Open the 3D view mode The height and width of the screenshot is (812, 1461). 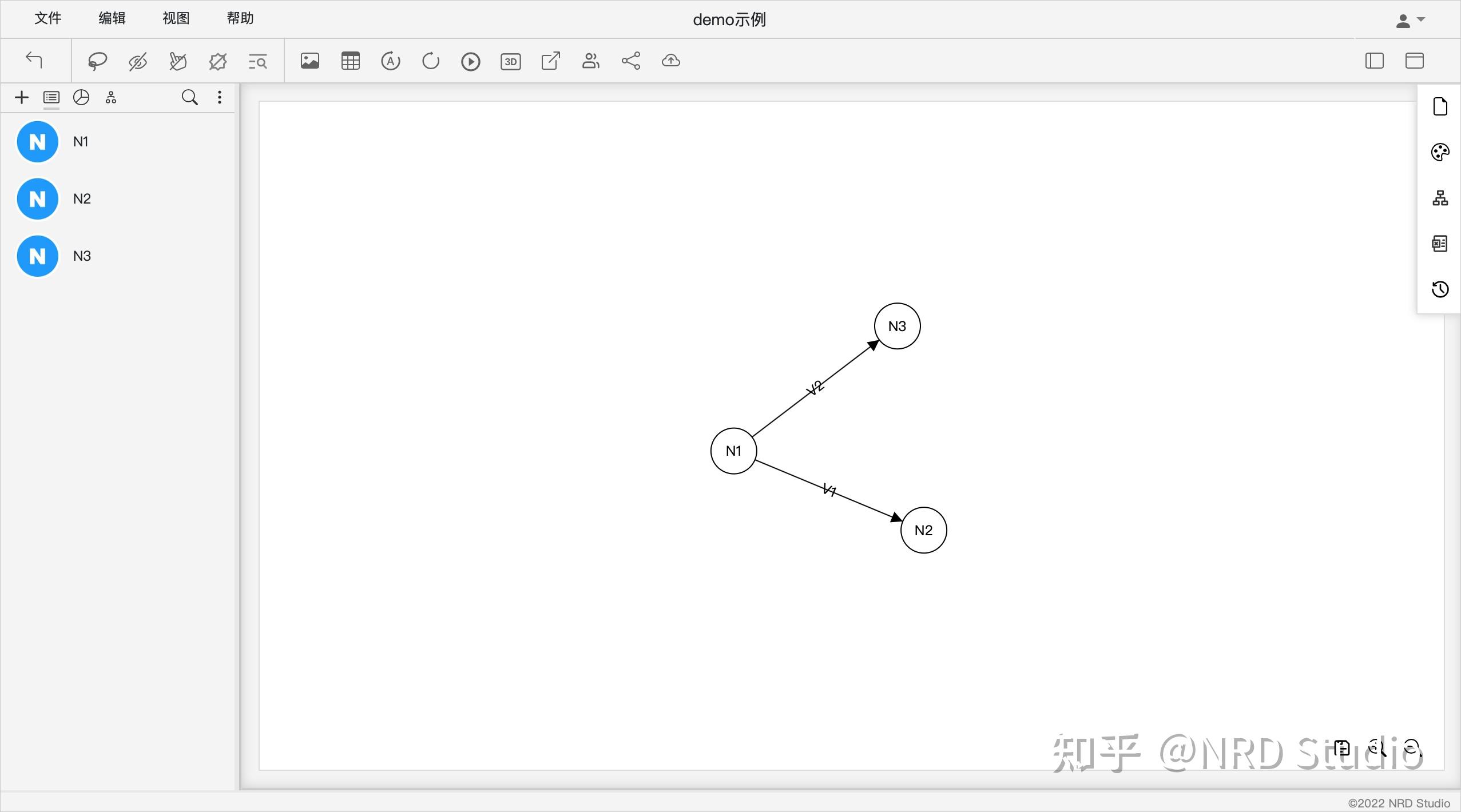click(510, 61)
